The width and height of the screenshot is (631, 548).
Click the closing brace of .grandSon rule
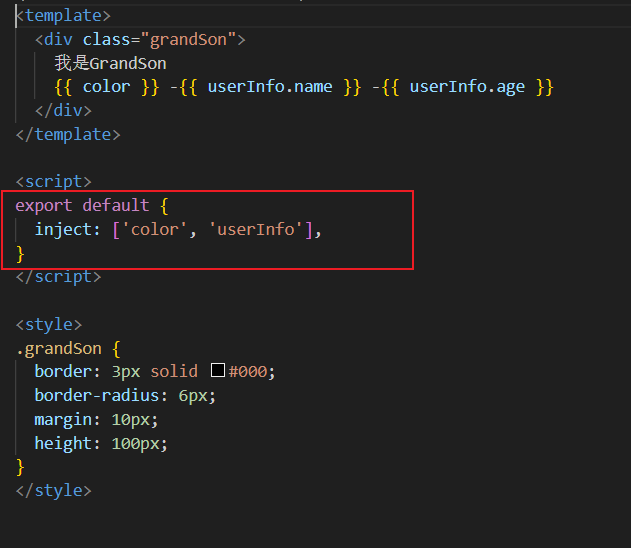tap(20, 468)
